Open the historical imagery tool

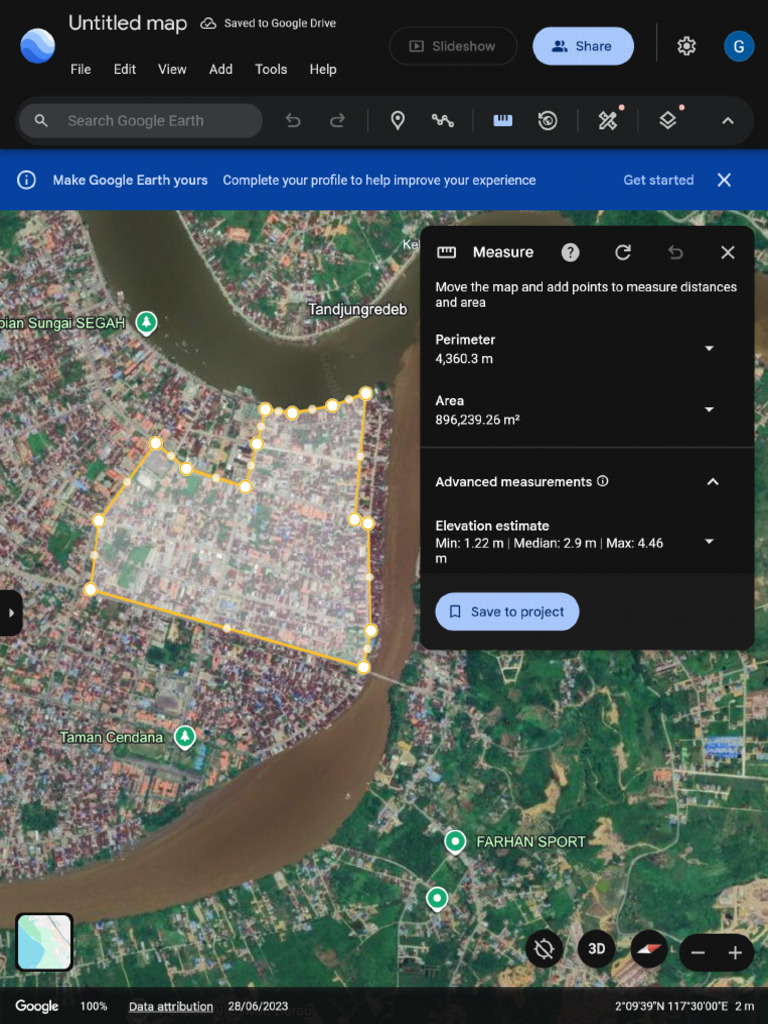coord(548,121)
